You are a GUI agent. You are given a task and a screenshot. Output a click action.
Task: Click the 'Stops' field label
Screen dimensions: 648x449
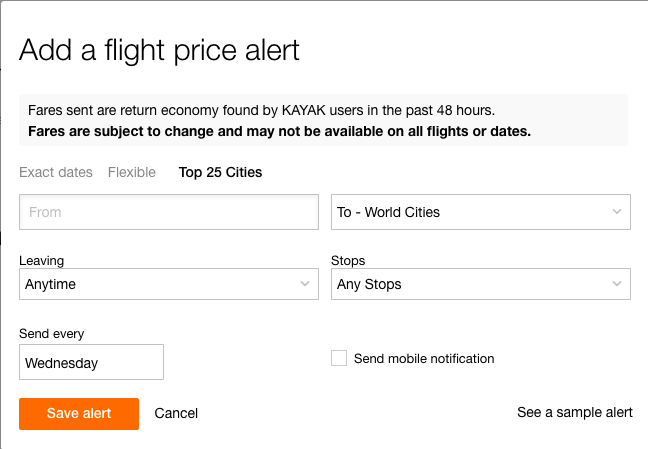point(348,260)
